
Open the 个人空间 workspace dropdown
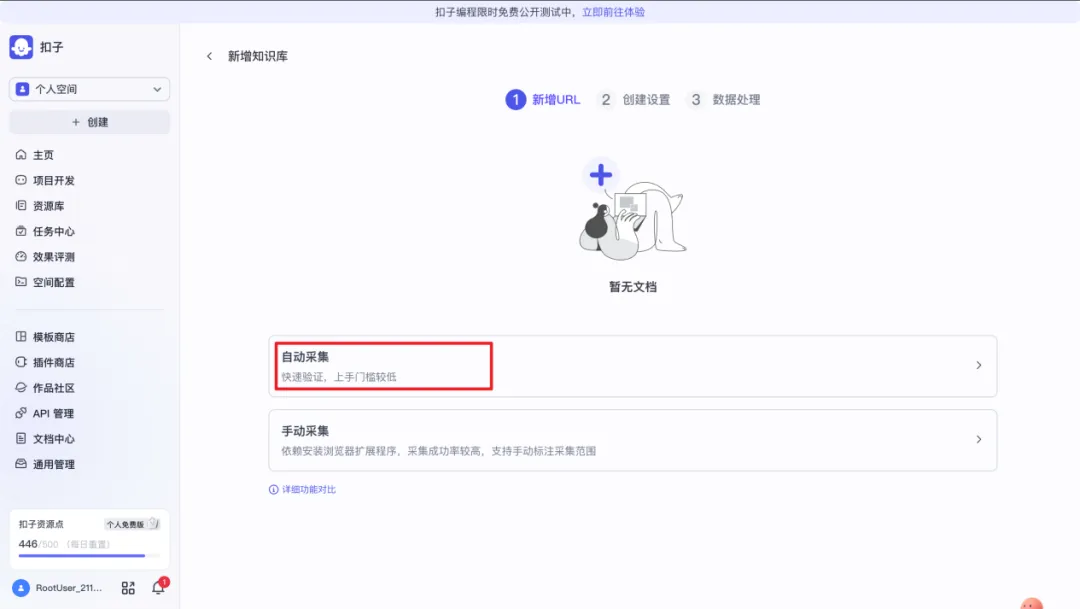pyautogui.click(x=90, y=89)
